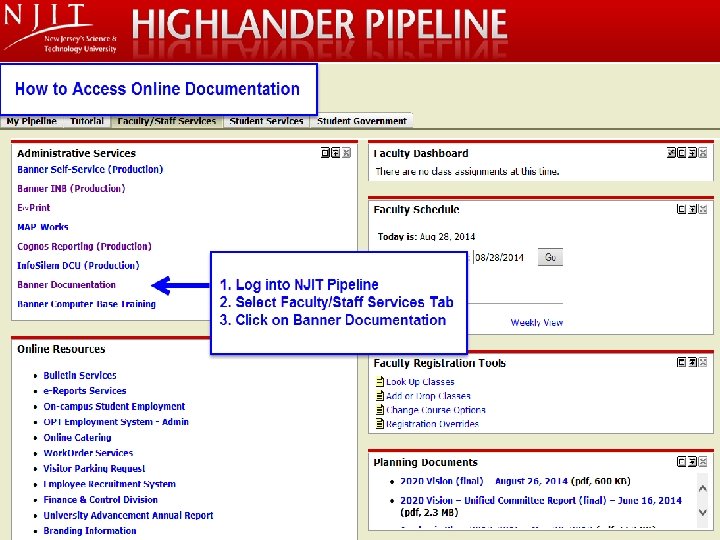Viewport: 720px width, 540px height.
Task: Collapse the Faculty Schedule channel
Action: tap(692, 209)
